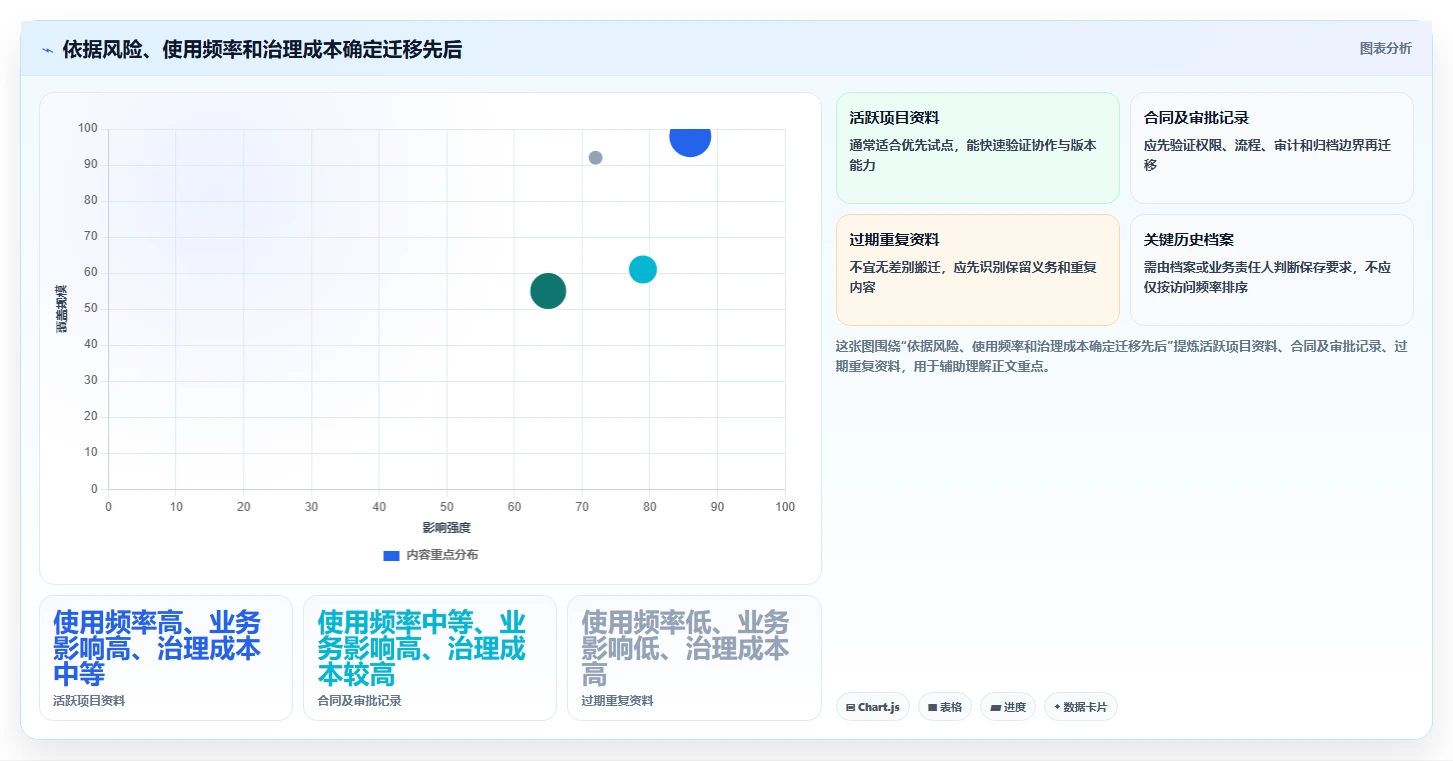Click the 图表分析 label in header
The width and height of the screenshot is (1453, 761).
click(x=1385, y=48)
